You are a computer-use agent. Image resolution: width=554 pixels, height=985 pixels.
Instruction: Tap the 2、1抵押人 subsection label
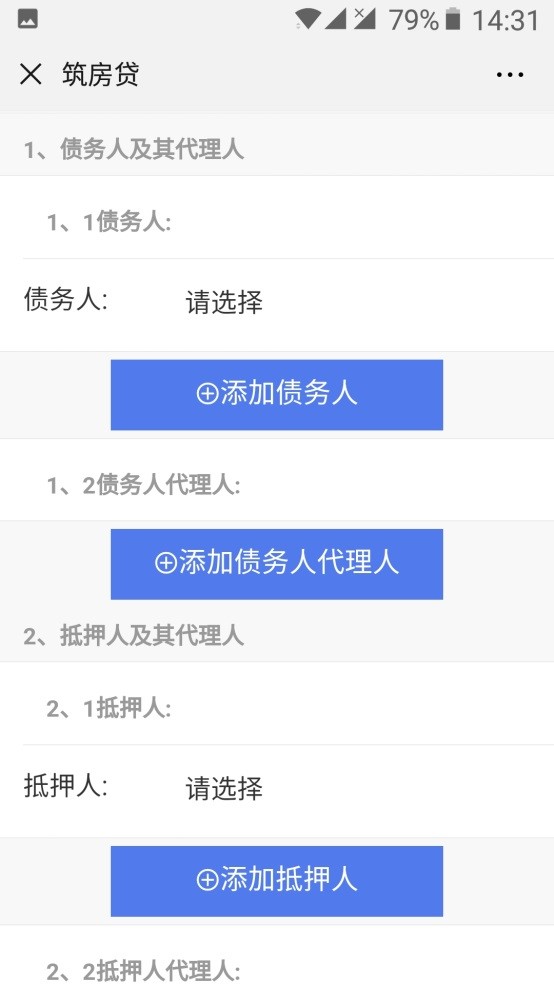(x=109, y=709)
